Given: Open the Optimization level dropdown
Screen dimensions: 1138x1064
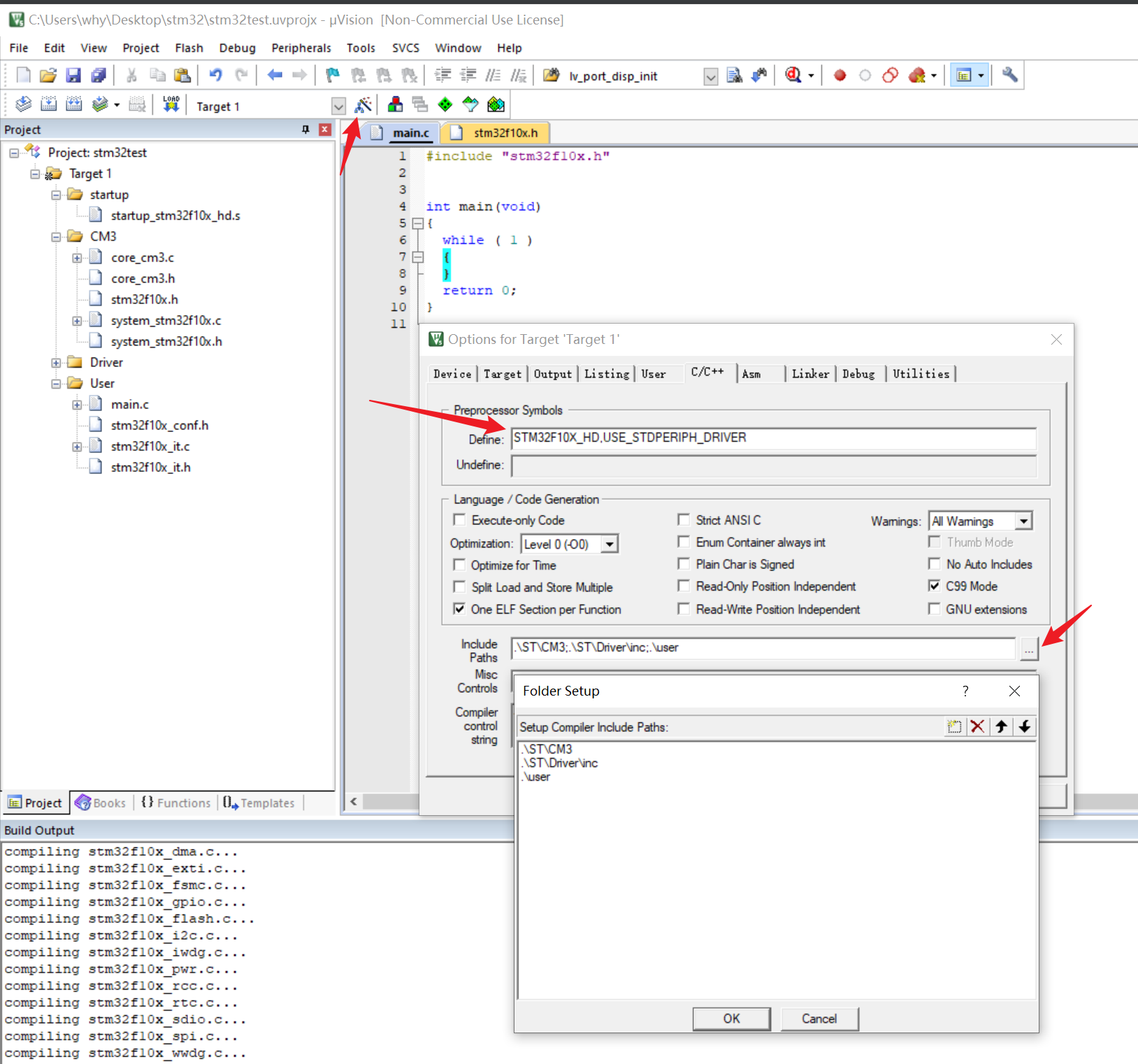Looking at the screenshot, I should tap(610, 544).
